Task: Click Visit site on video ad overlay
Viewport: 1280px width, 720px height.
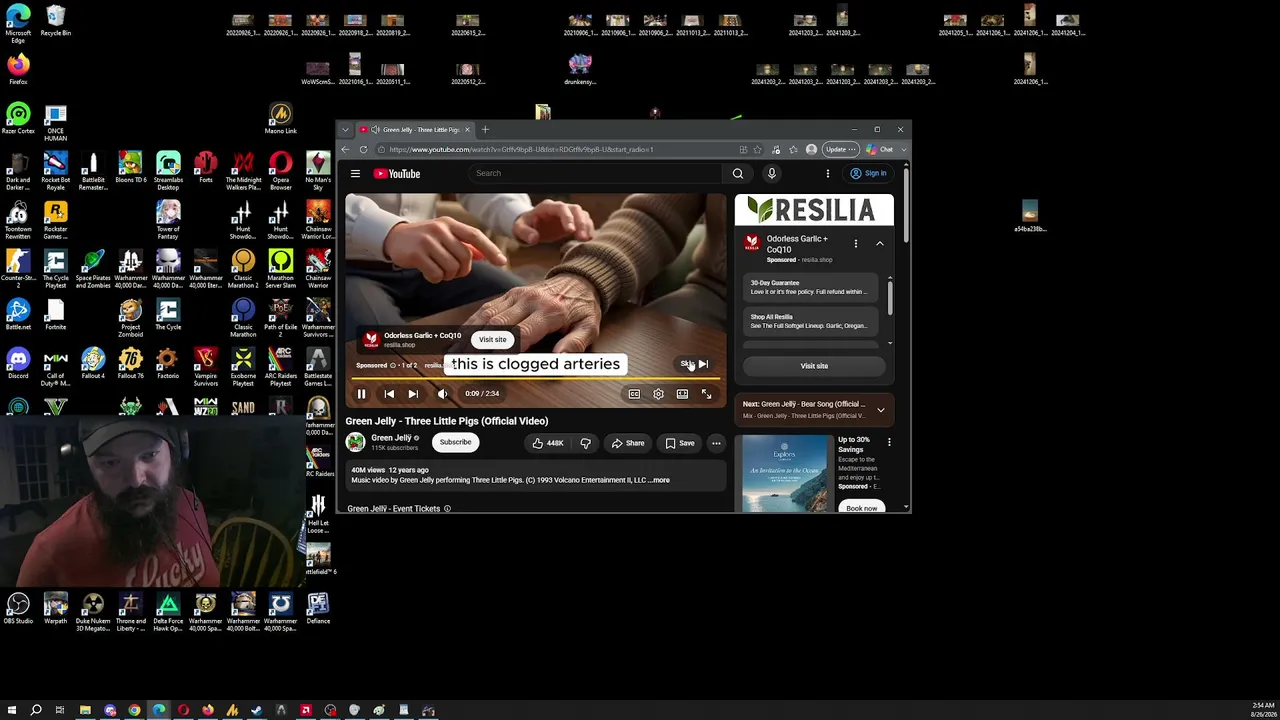Action: (x=492, y=339)
